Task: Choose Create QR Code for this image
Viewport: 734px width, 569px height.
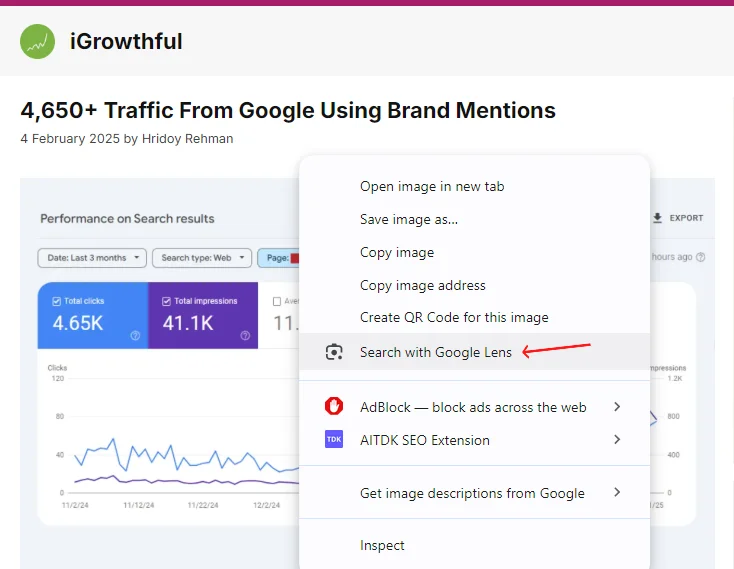Action: 474,317
